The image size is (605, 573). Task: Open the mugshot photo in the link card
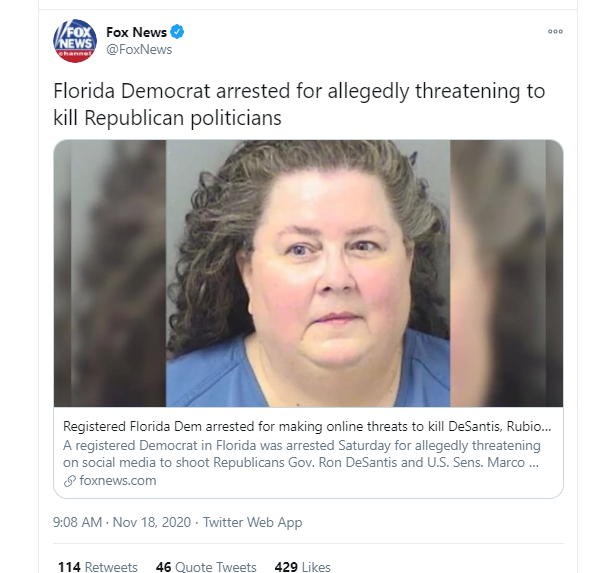pyautogui.click(x=308, y=273)
